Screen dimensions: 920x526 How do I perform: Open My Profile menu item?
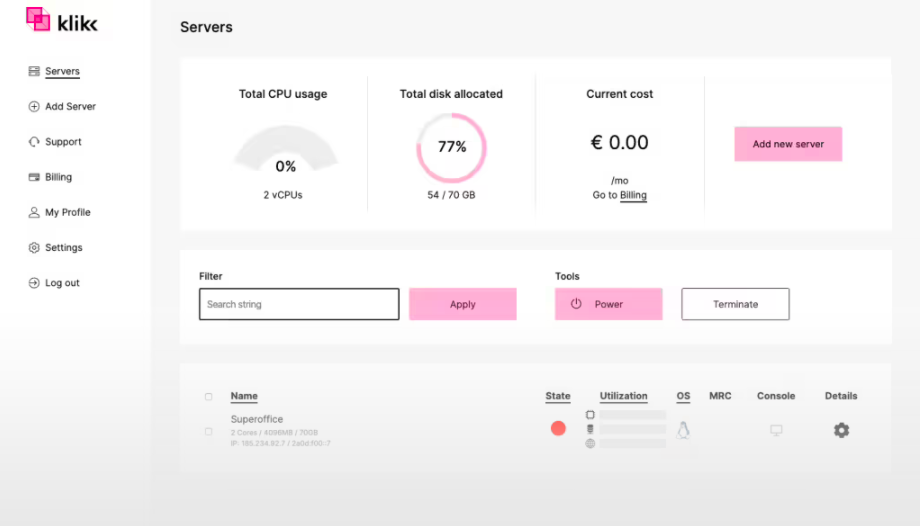point(67,212)
